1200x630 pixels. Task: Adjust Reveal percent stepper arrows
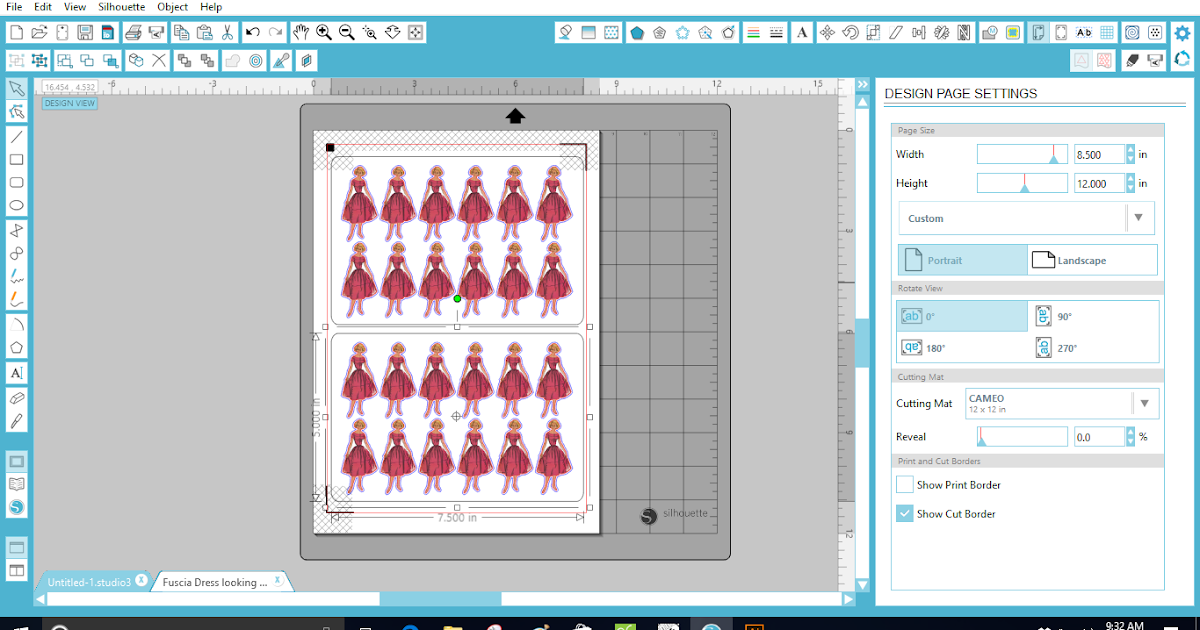coord(1131,437)
